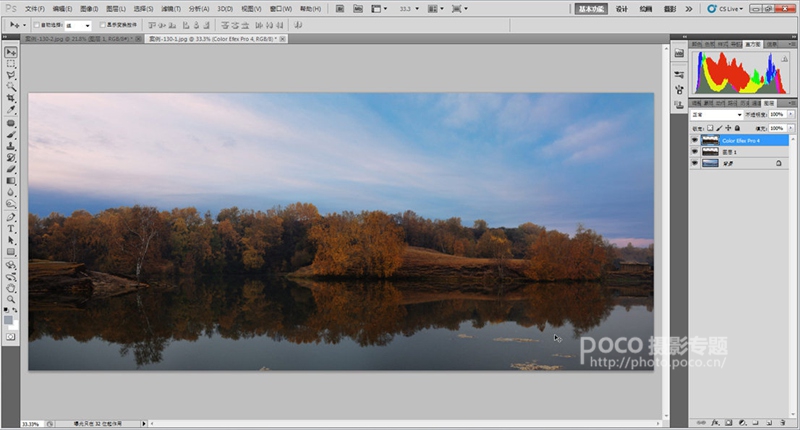Open the layer opacity slider arrow
800x430 pixels.
[x=791, y=115]
